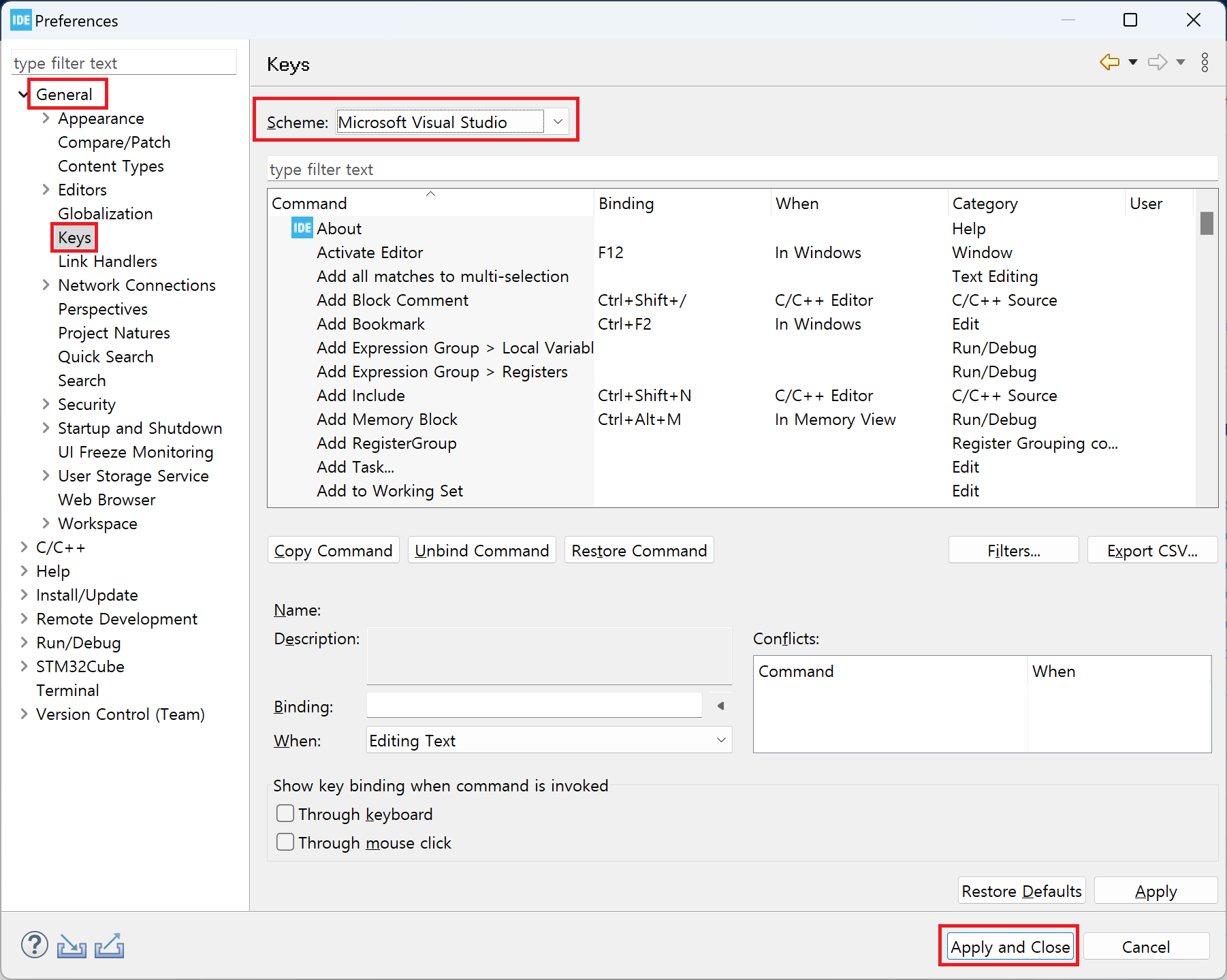Open Link Handlers preference page
The width and height of the screenshot is (1227, 980).
pyautogui.click(x=108, y=262)
